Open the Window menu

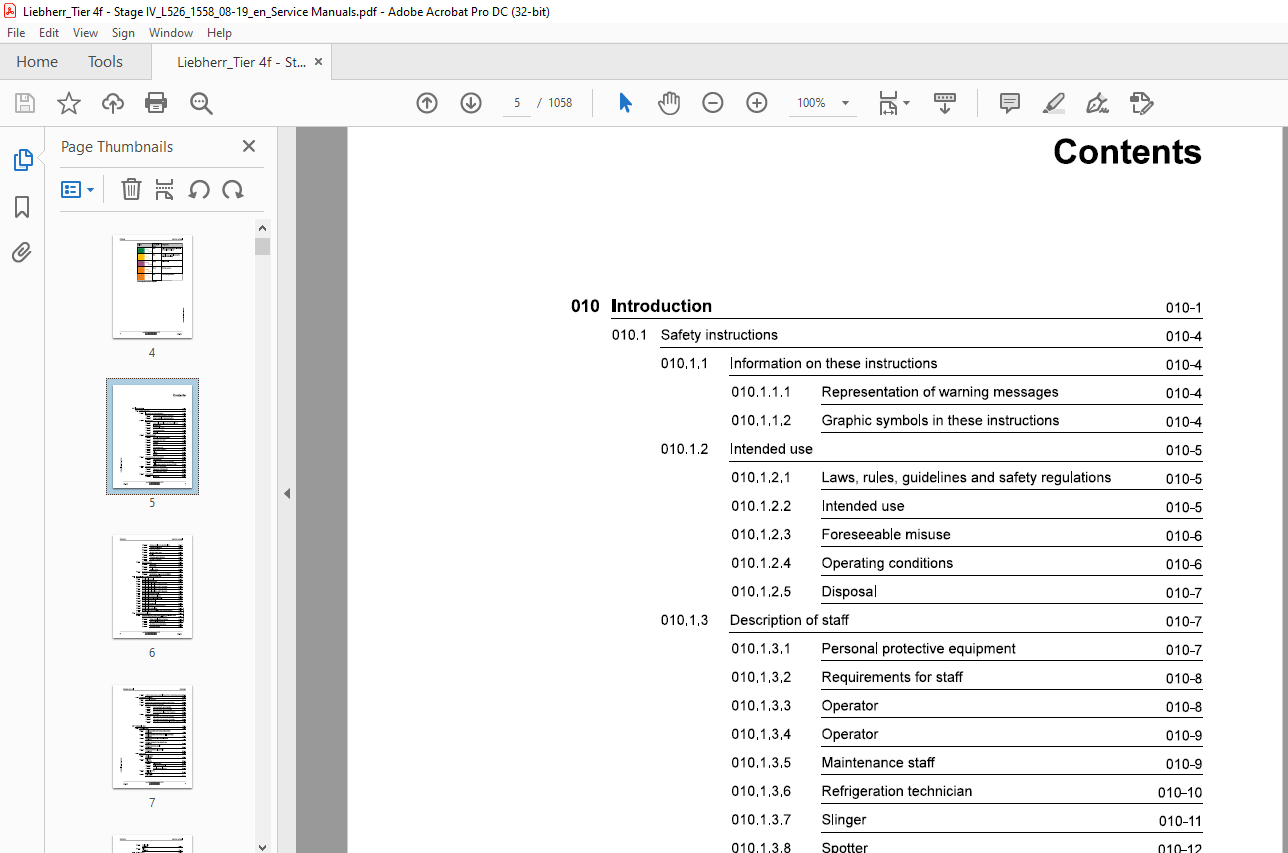tap(171, 33)
